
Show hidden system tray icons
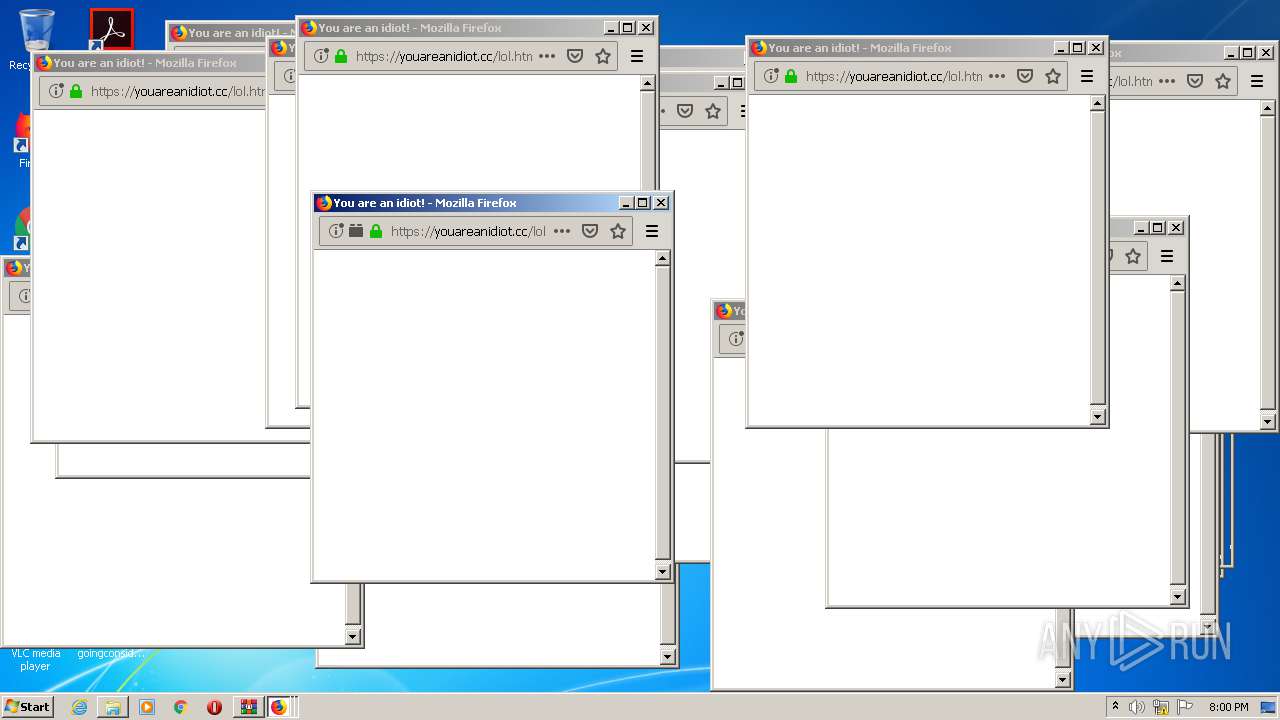point(1116,707)
